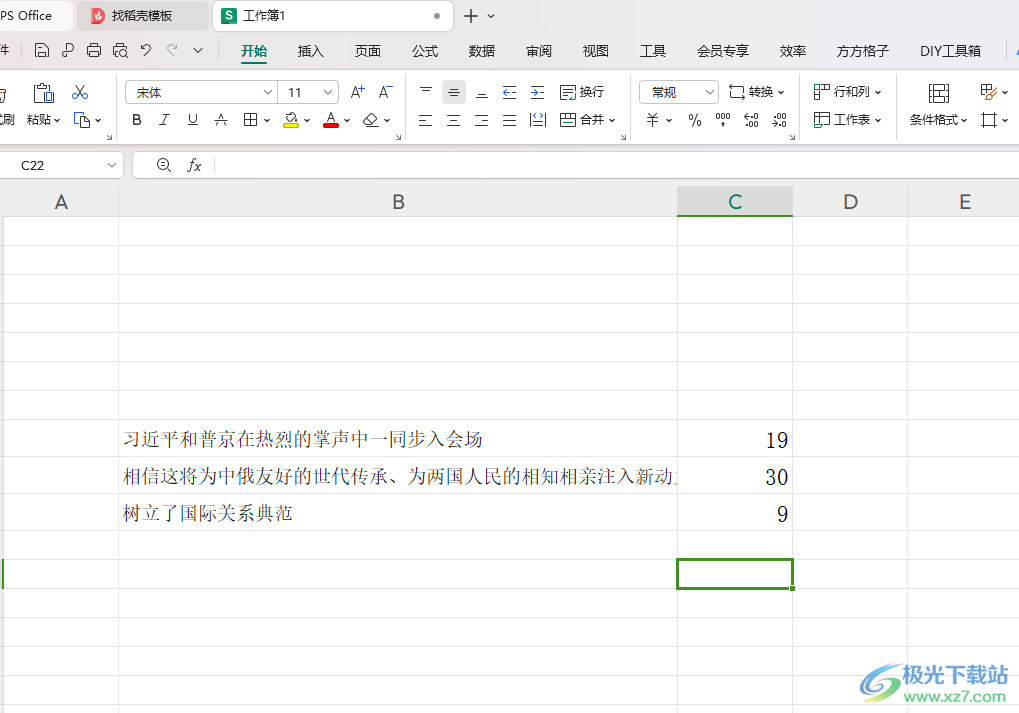Decrease font size with A- icon
The image size is (1019, 713).
click(386, 92)
